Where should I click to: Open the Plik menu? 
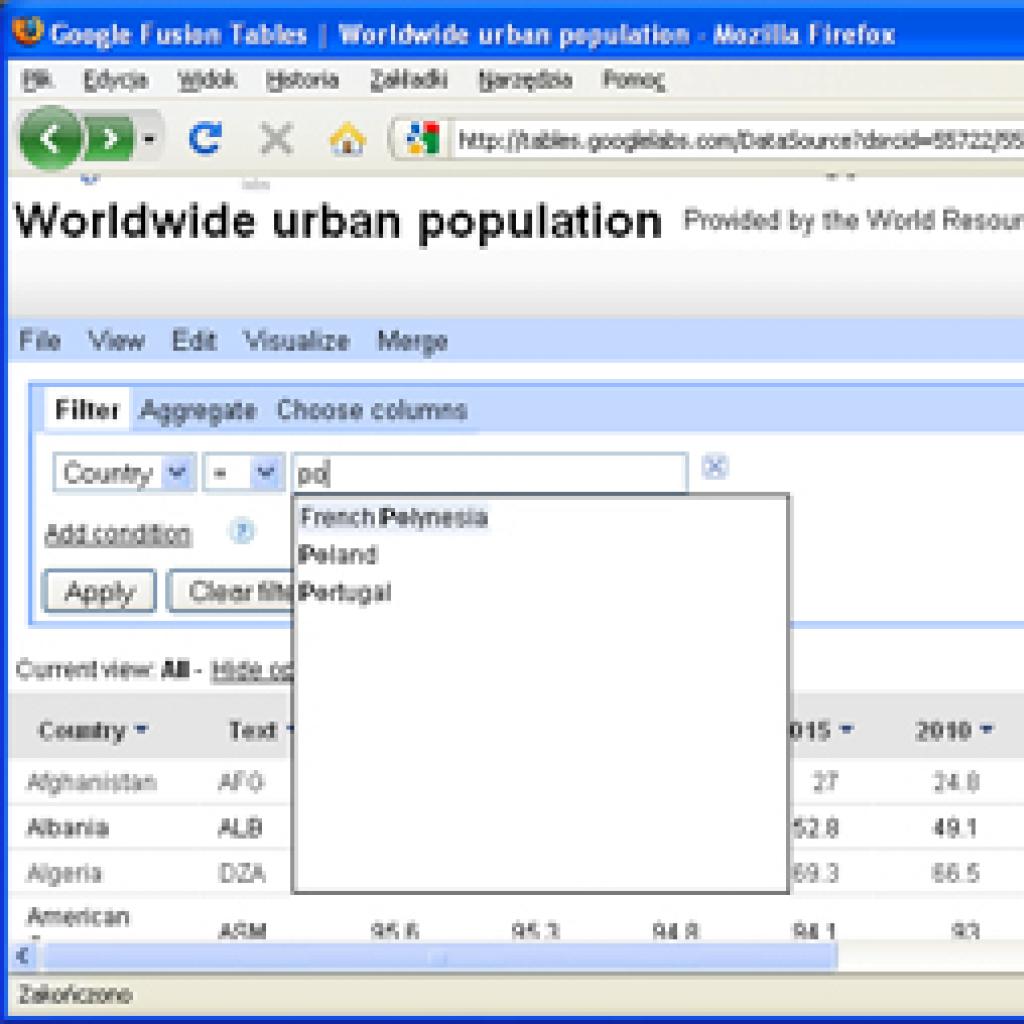[x=37, y=80]
